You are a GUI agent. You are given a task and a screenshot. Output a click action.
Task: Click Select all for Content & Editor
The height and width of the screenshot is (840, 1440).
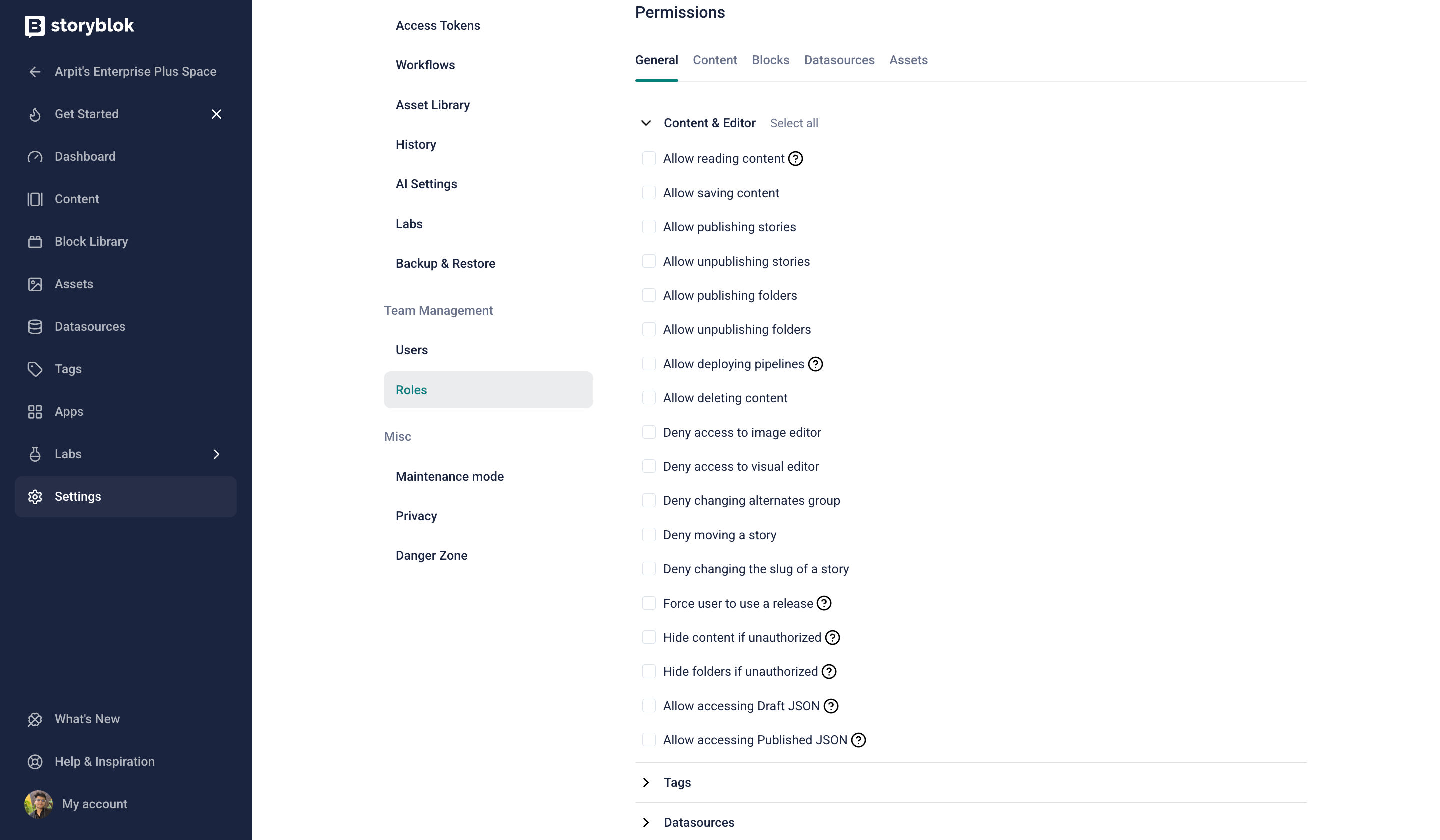pyautogui.click(x=793, y=123)
